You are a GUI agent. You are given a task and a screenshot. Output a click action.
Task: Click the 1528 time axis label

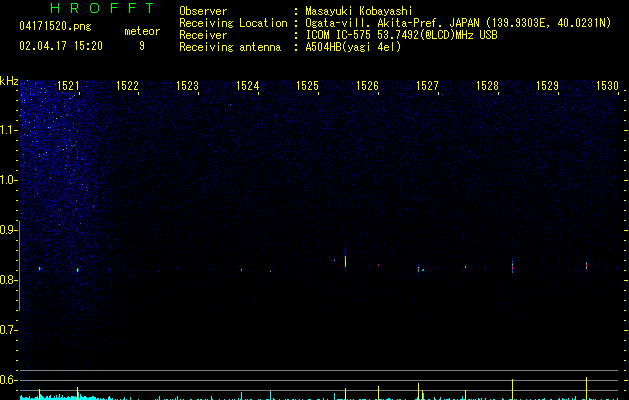(487, 85)
